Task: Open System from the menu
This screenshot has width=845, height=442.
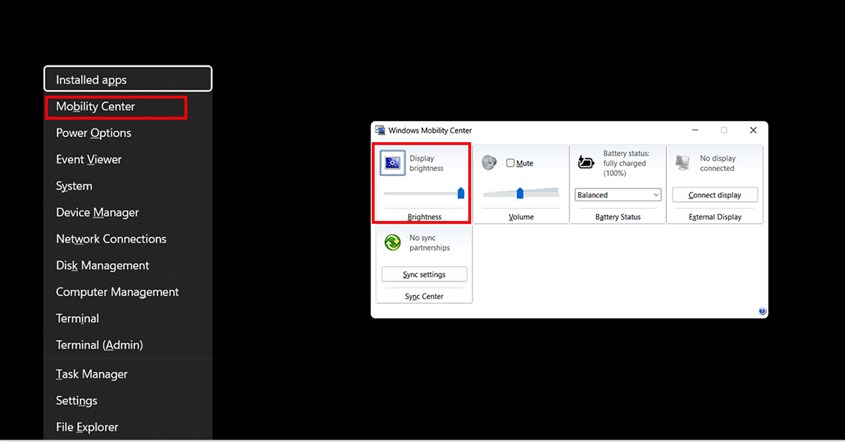Action: [128, 186]
